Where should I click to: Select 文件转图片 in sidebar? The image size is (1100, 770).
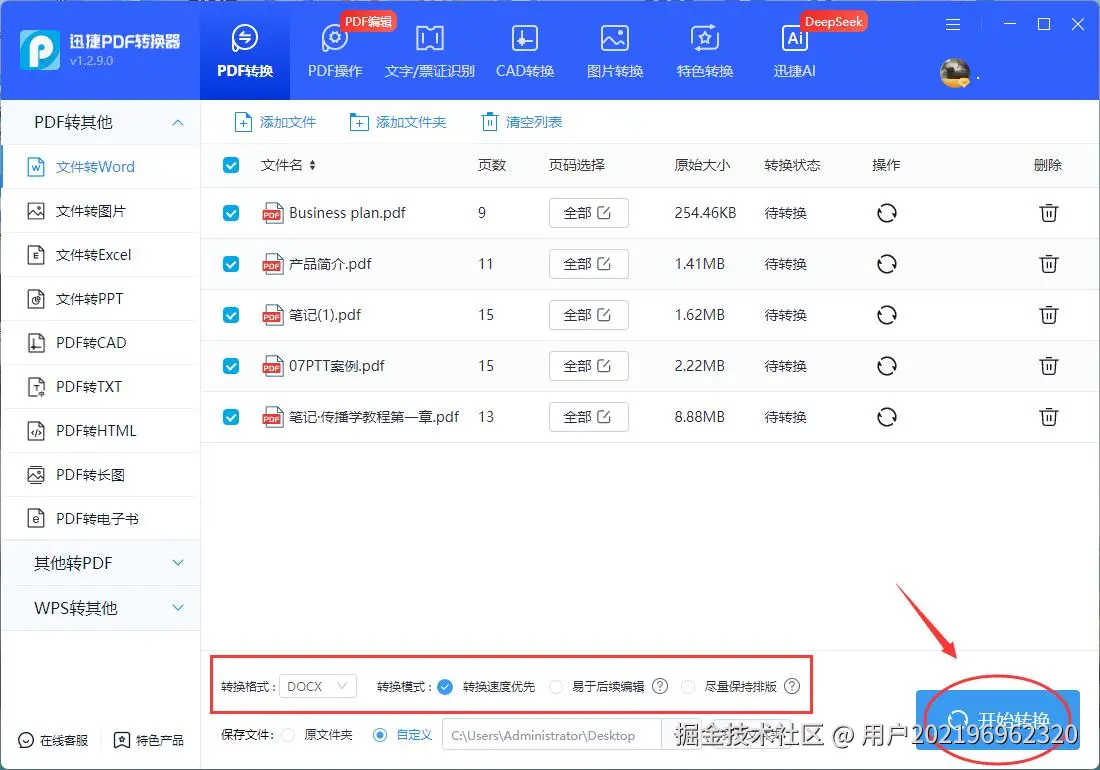[x=101, y=211]
